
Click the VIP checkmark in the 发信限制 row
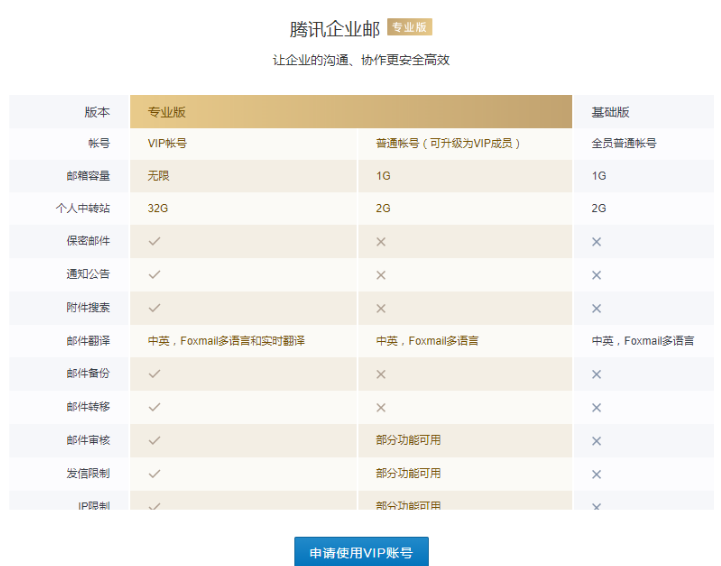(x=154, y=473)
